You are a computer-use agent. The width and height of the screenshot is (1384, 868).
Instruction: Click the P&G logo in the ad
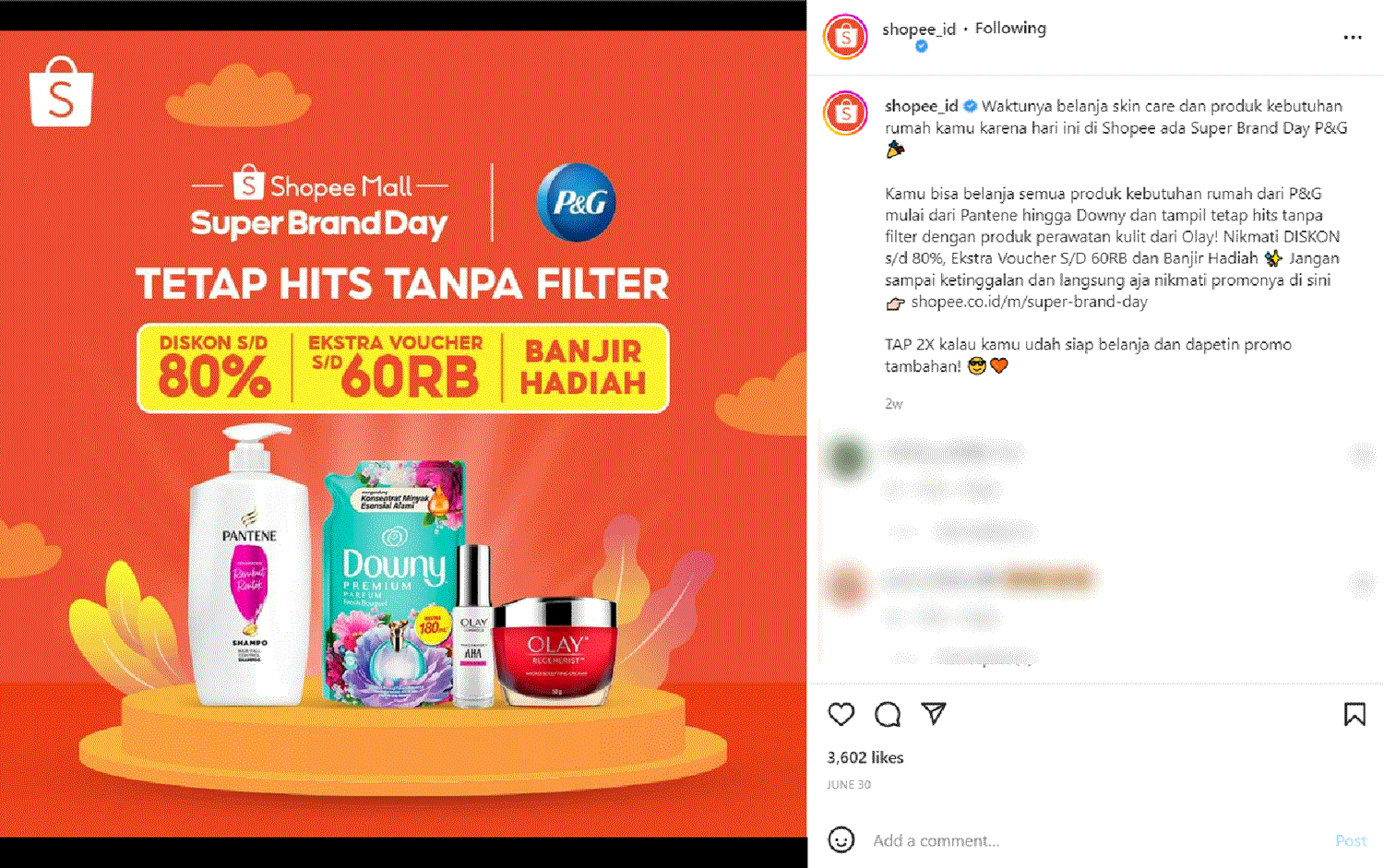[x=577, y=202]
